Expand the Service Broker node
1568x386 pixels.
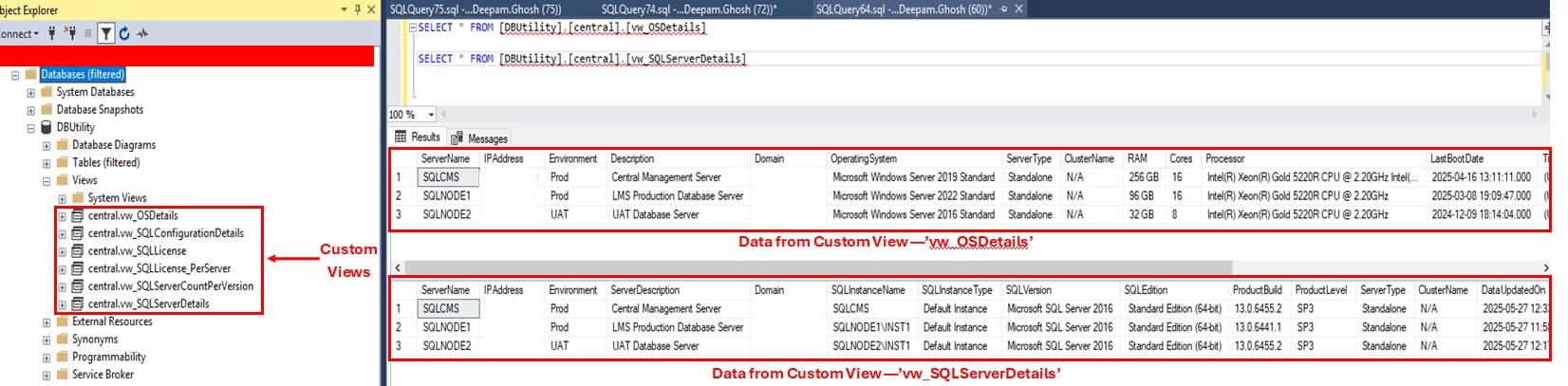[x=47, y=376]
